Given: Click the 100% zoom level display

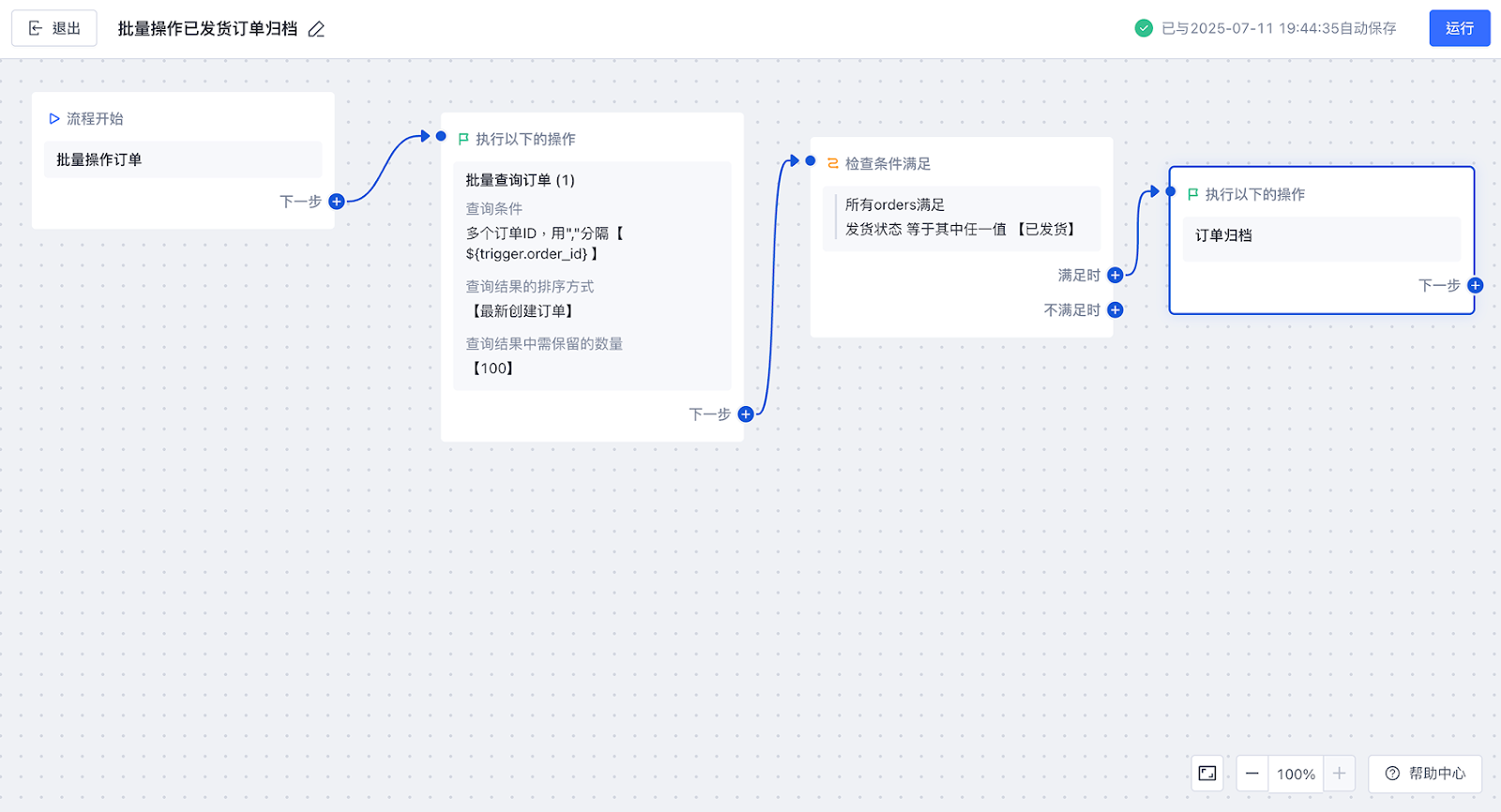Looking at the screenshot, I should (1296, 774).
